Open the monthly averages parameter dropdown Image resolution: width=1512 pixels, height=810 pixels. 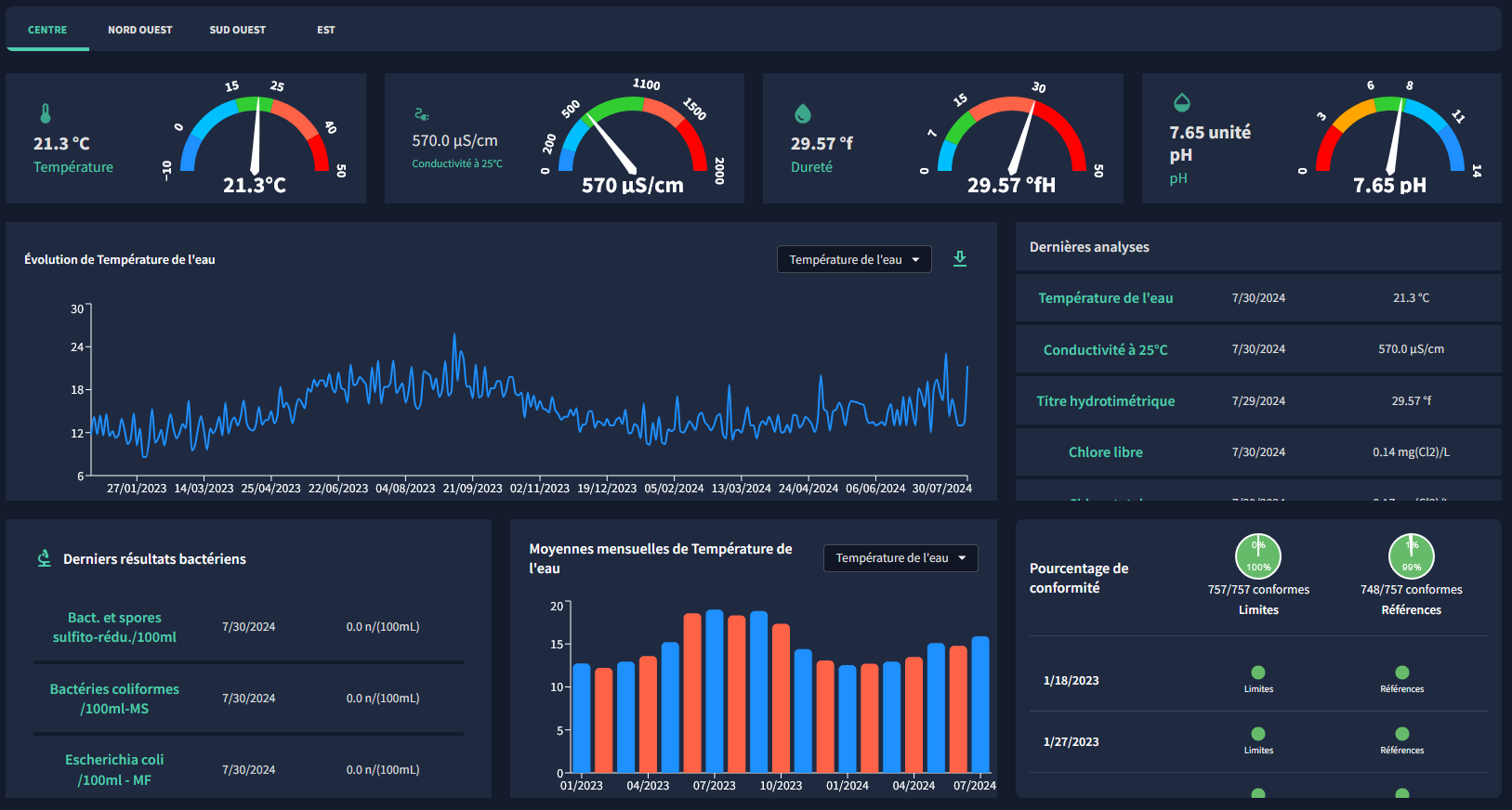(900, 558)
